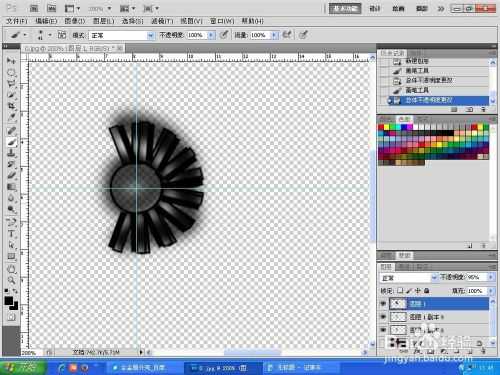500x375 pixels.
Task: Pick the yellow swatch in 色板 panel
Action: click(x=387, y=127)
